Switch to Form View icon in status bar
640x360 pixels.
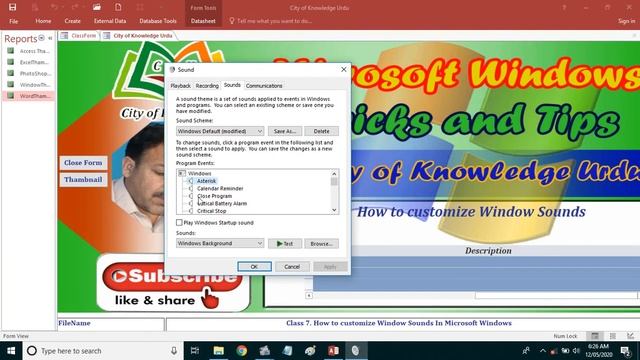pyautogui.click(x=595, y=336)
